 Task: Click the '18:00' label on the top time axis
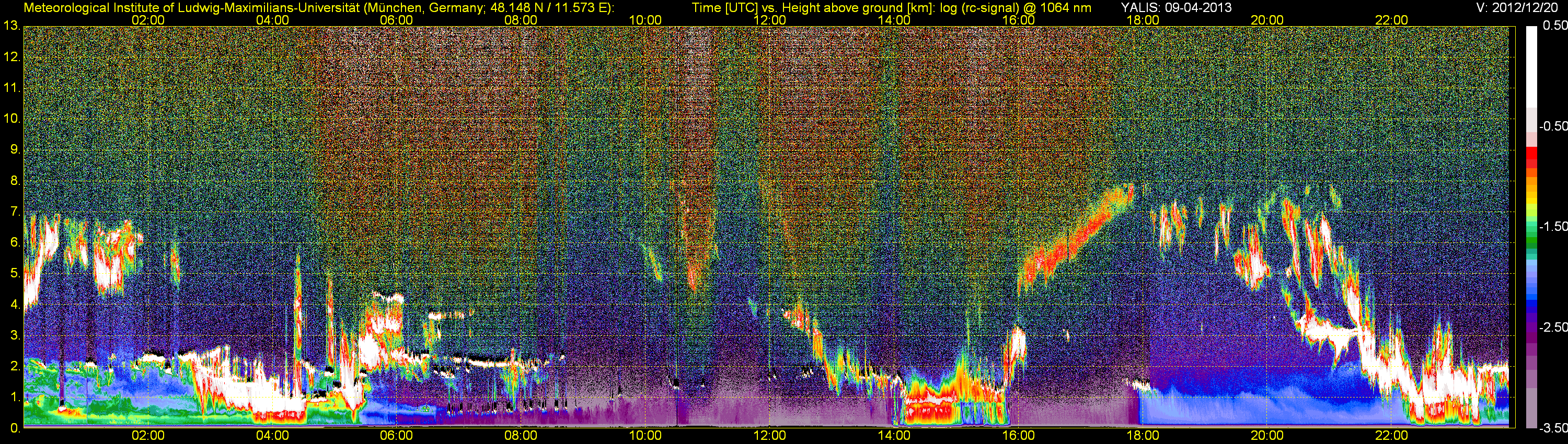point(1143,20)
